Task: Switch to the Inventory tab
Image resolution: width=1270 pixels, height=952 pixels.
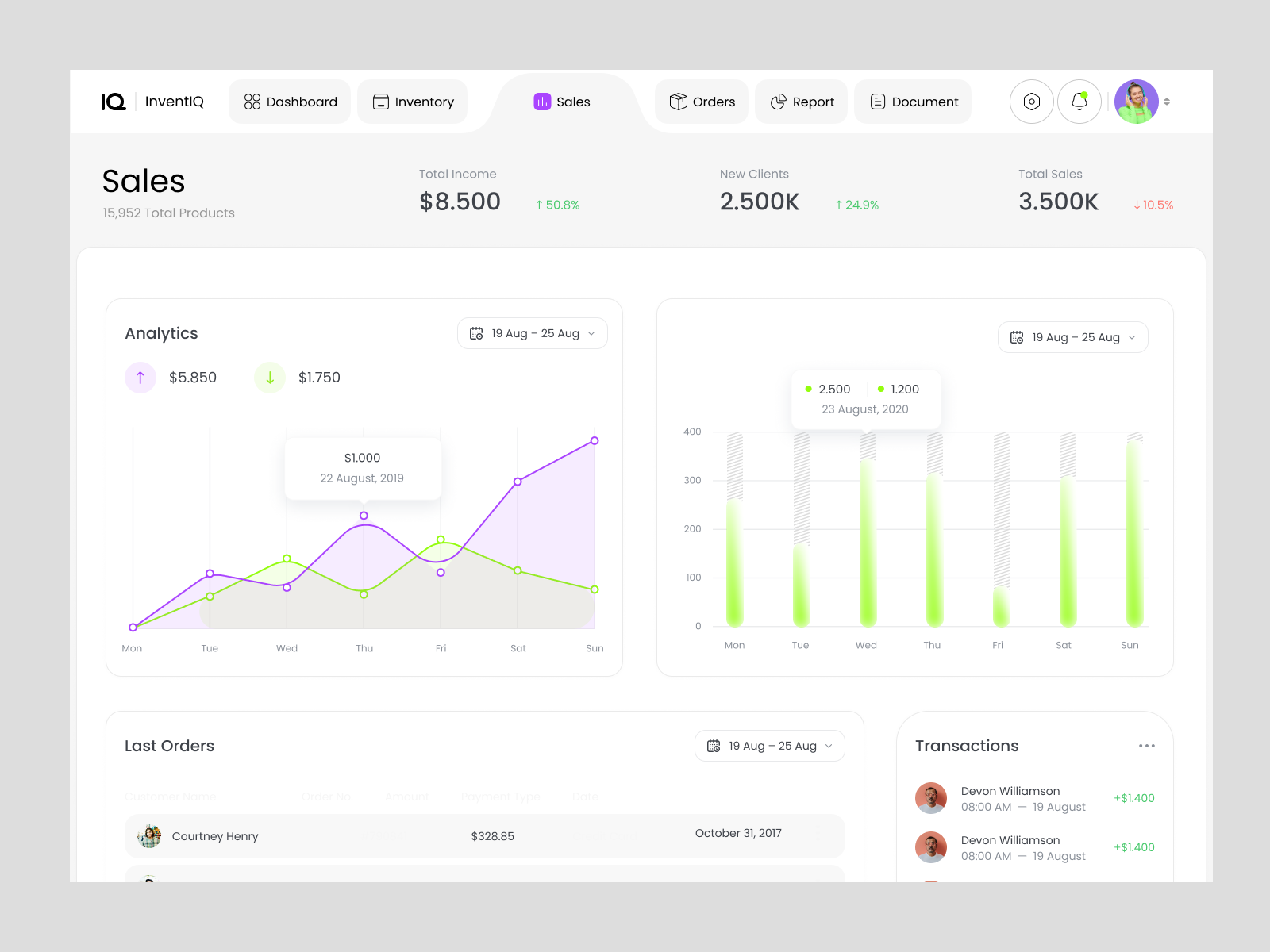Action: 413,102
